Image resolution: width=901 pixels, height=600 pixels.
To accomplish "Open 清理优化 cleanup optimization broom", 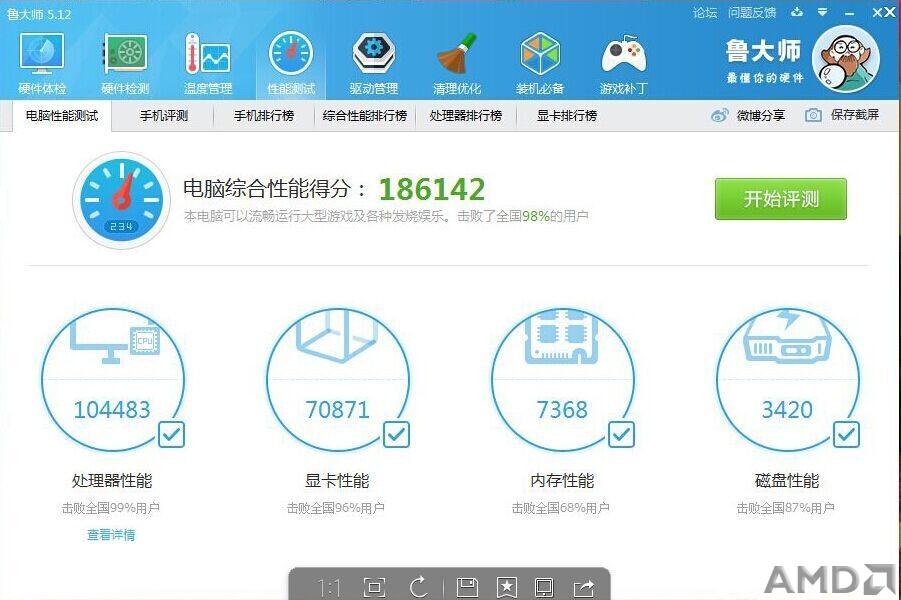I will (x=456, y=63).
